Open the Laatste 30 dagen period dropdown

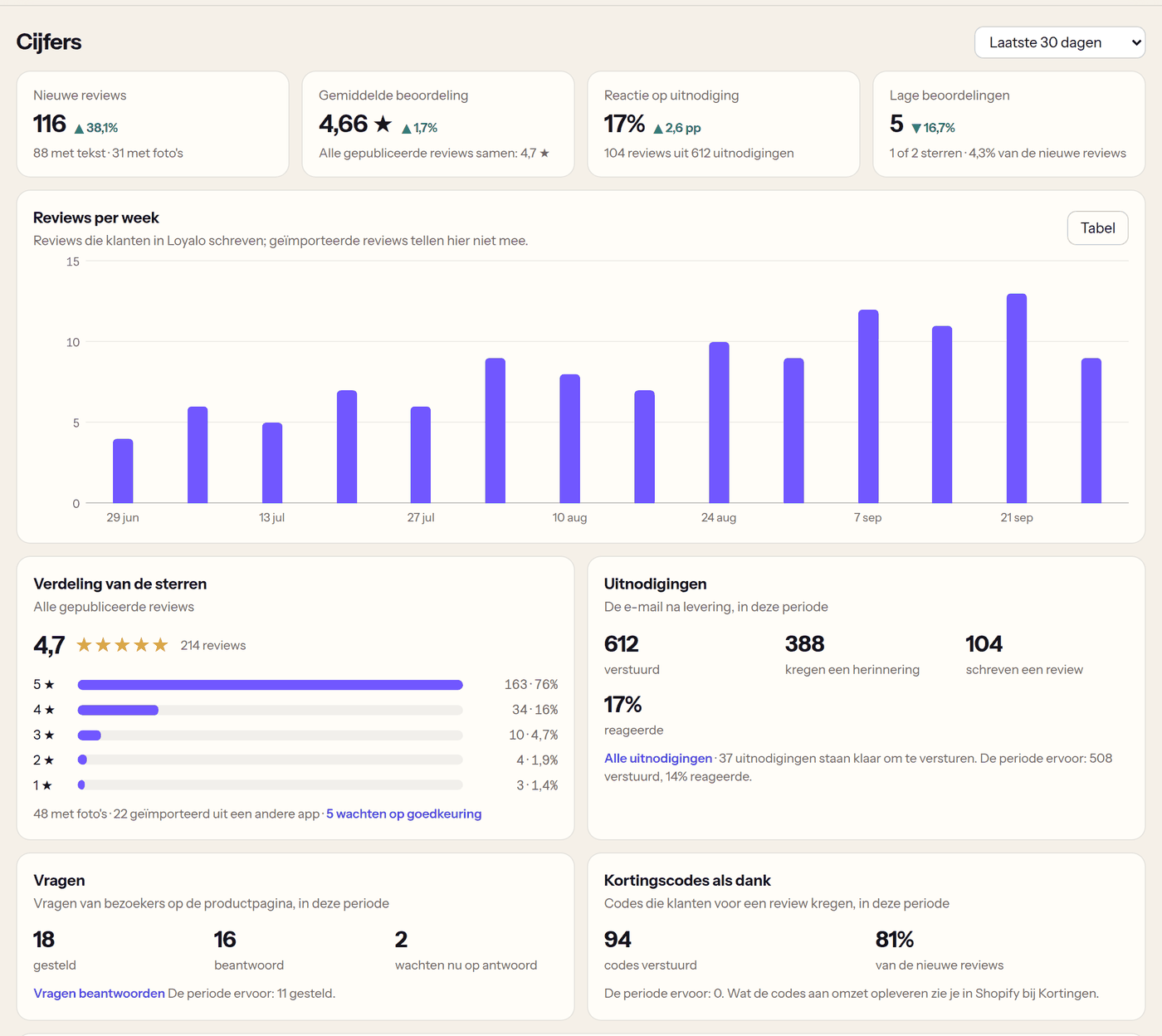tap(1059, 42)
